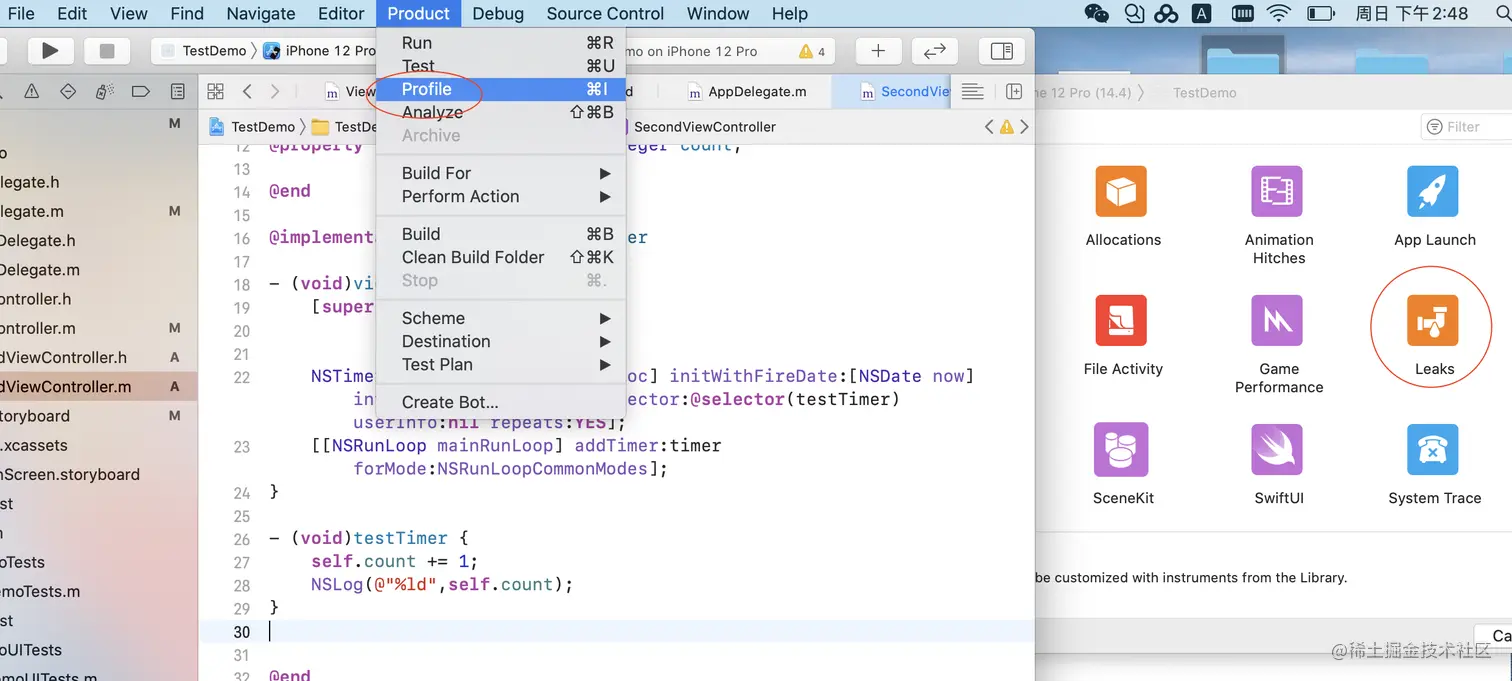Click the Filter field in Instruments chooser
1512x681 pixels.
(x=1466, y=127)
